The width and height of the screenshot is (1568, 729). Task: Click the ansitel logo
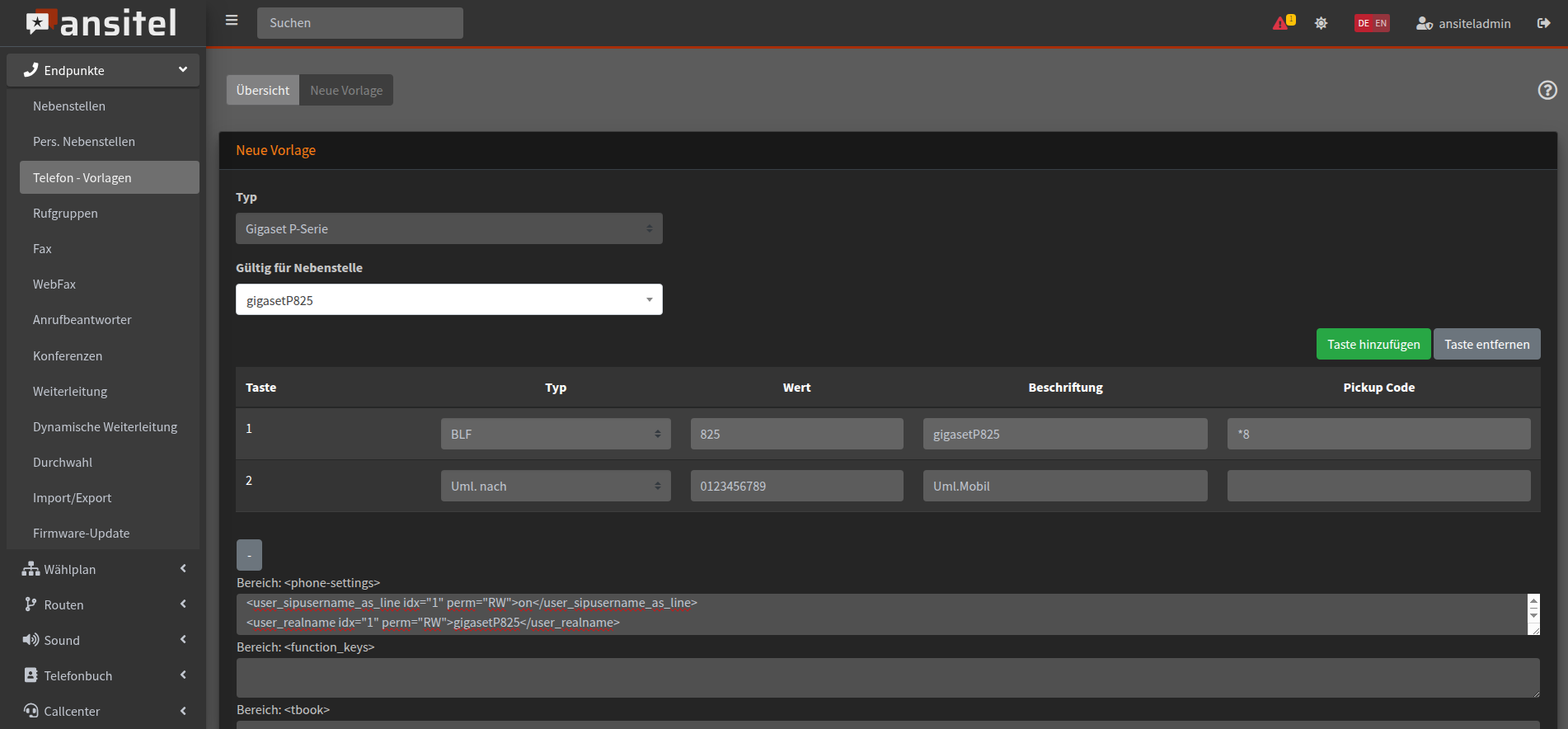pyautogui.click(x=102, y=23)
